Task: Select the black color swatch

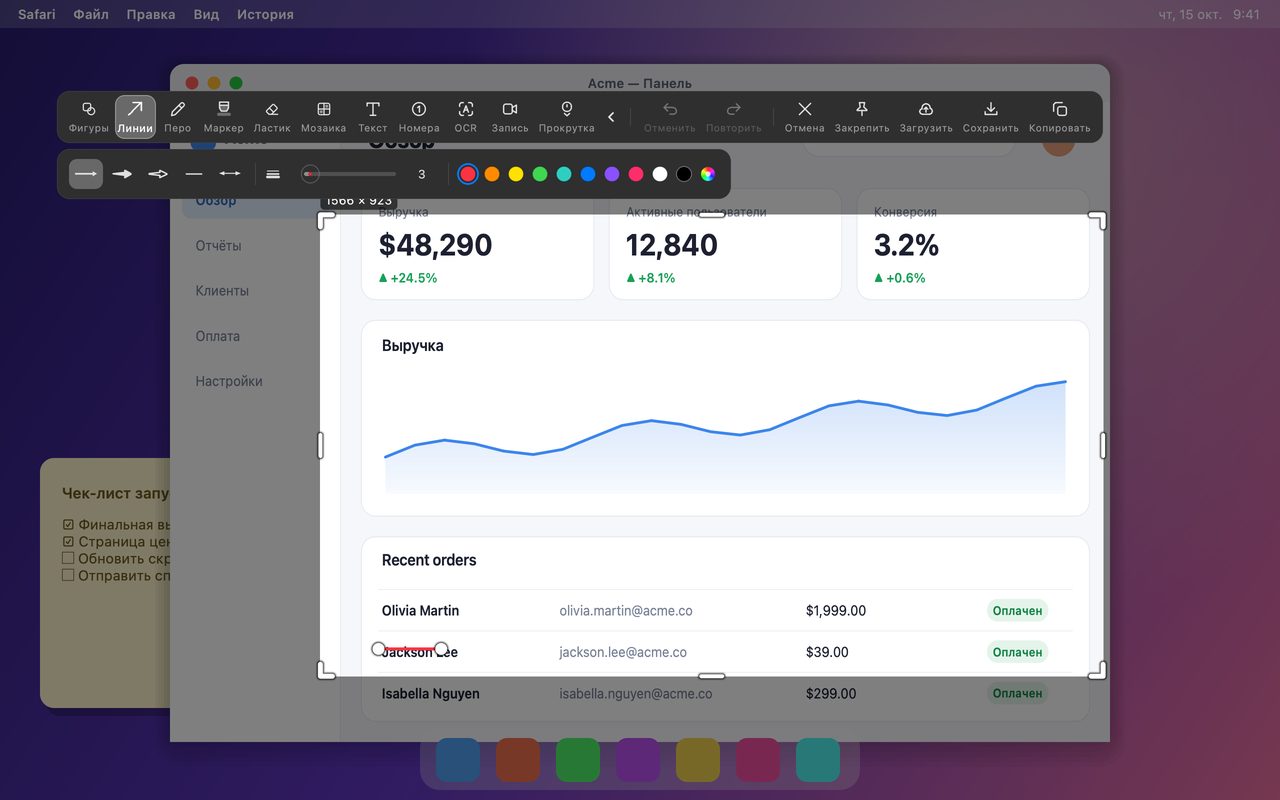Action: pos(684,174)
